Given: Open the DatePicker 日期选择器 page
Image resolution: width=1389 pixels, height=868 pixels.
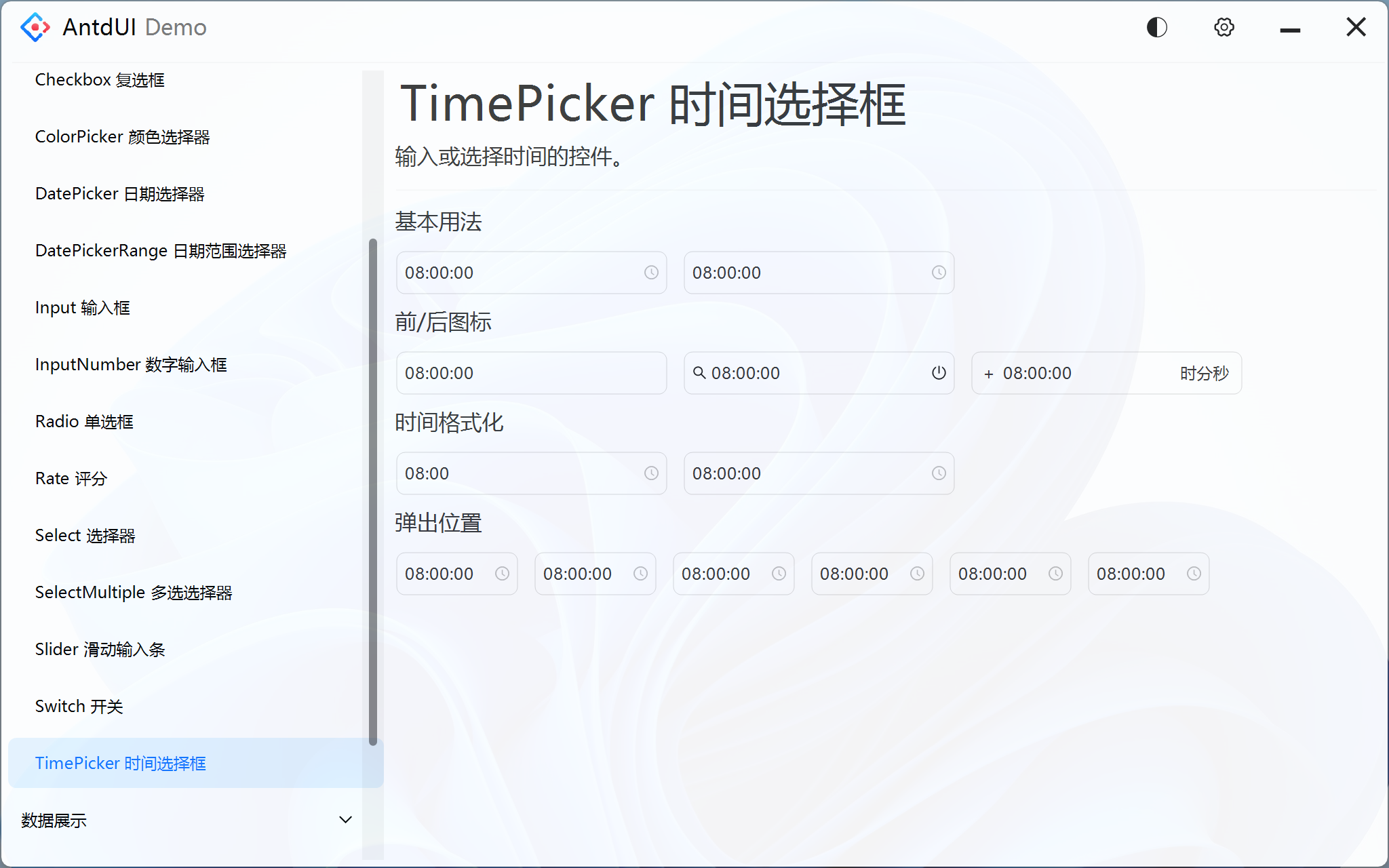Looking at the screenshot, I should 120,193.
